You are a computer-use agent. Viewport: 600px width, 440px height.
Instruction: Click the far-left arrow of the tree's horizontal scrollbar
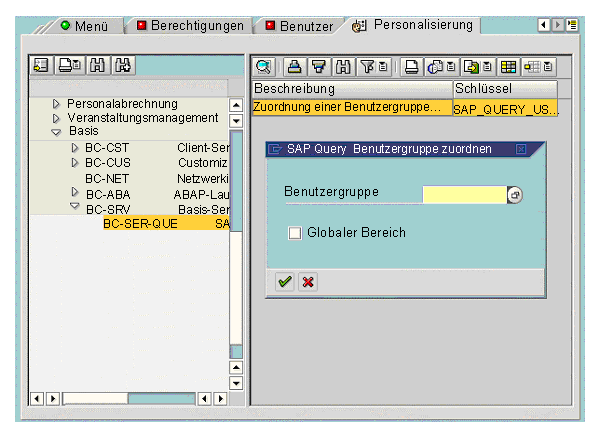pyautogui.click(x=37, y=399)
